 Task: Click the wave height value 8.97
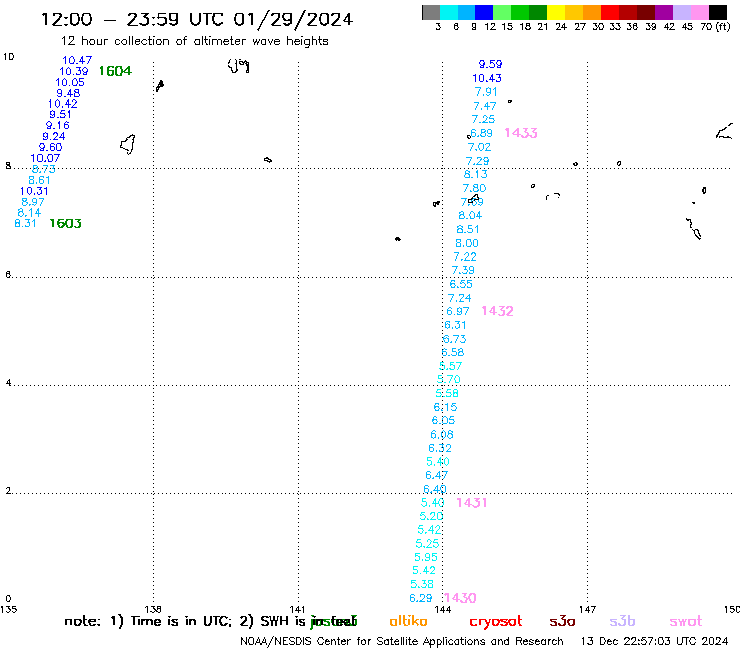[x=33, y=202]
